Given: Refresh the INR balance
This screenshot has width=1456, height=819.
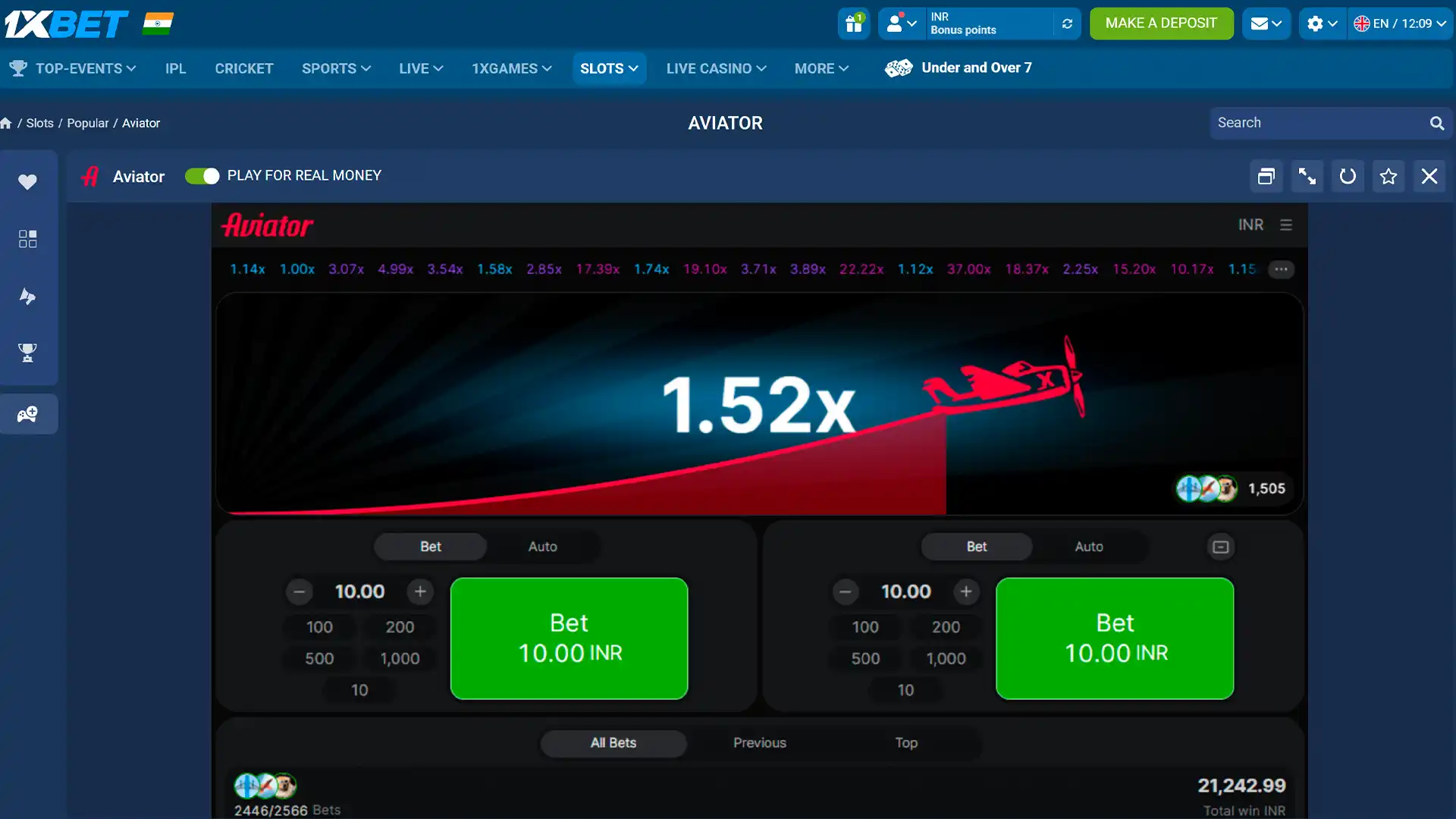Looking at the screenshot, I should 1067,24.
